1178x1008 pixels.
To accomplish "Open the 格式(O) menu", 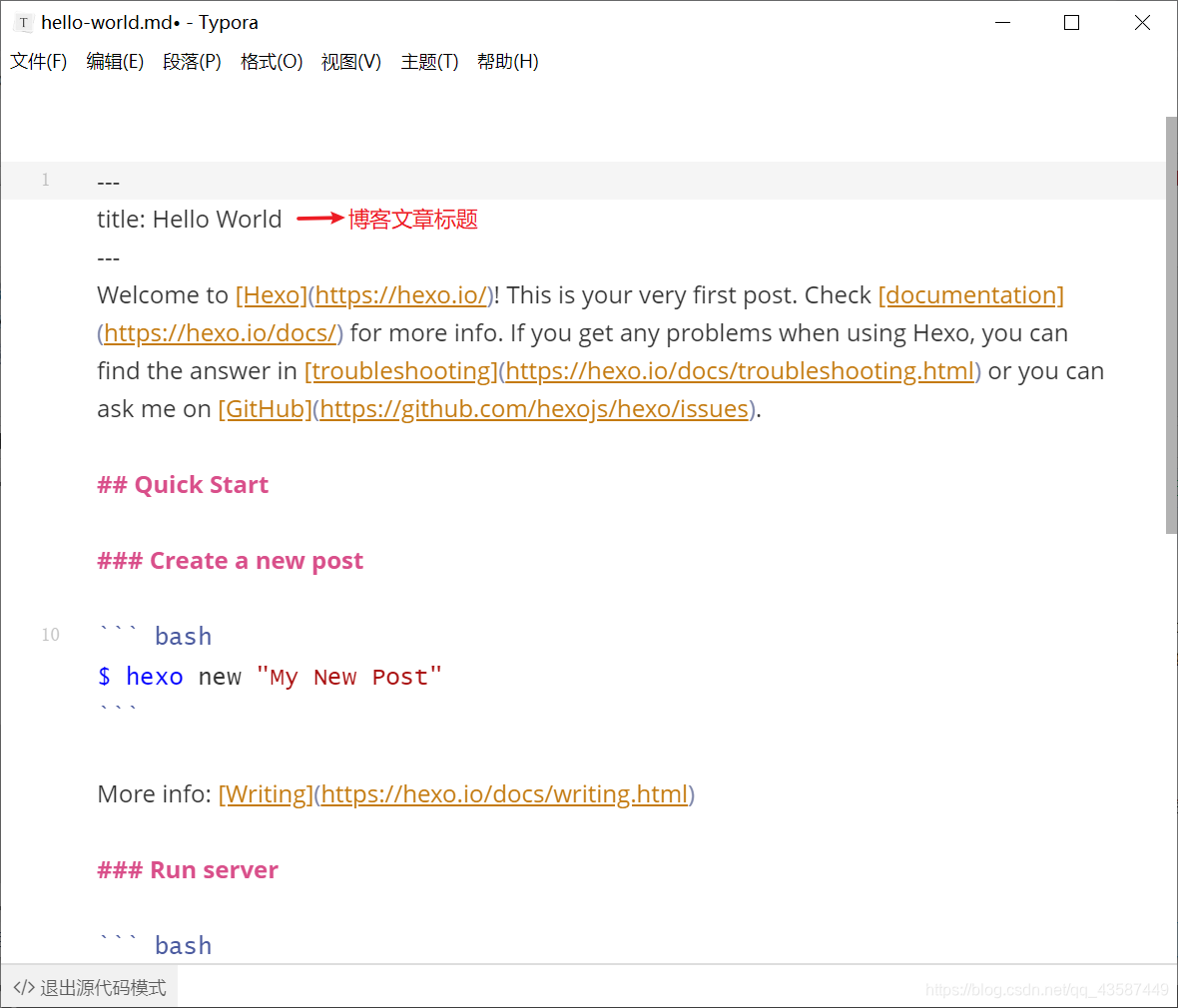I will pyautogui.click(x=272, y=62).
